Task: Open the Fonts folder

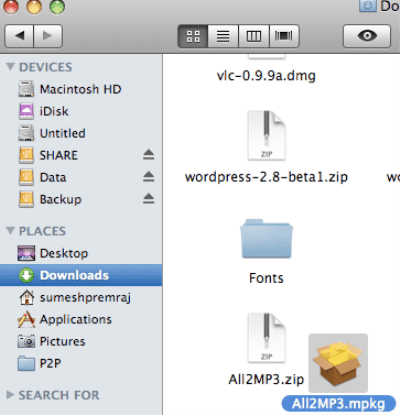Action: [x=266, y=251]
